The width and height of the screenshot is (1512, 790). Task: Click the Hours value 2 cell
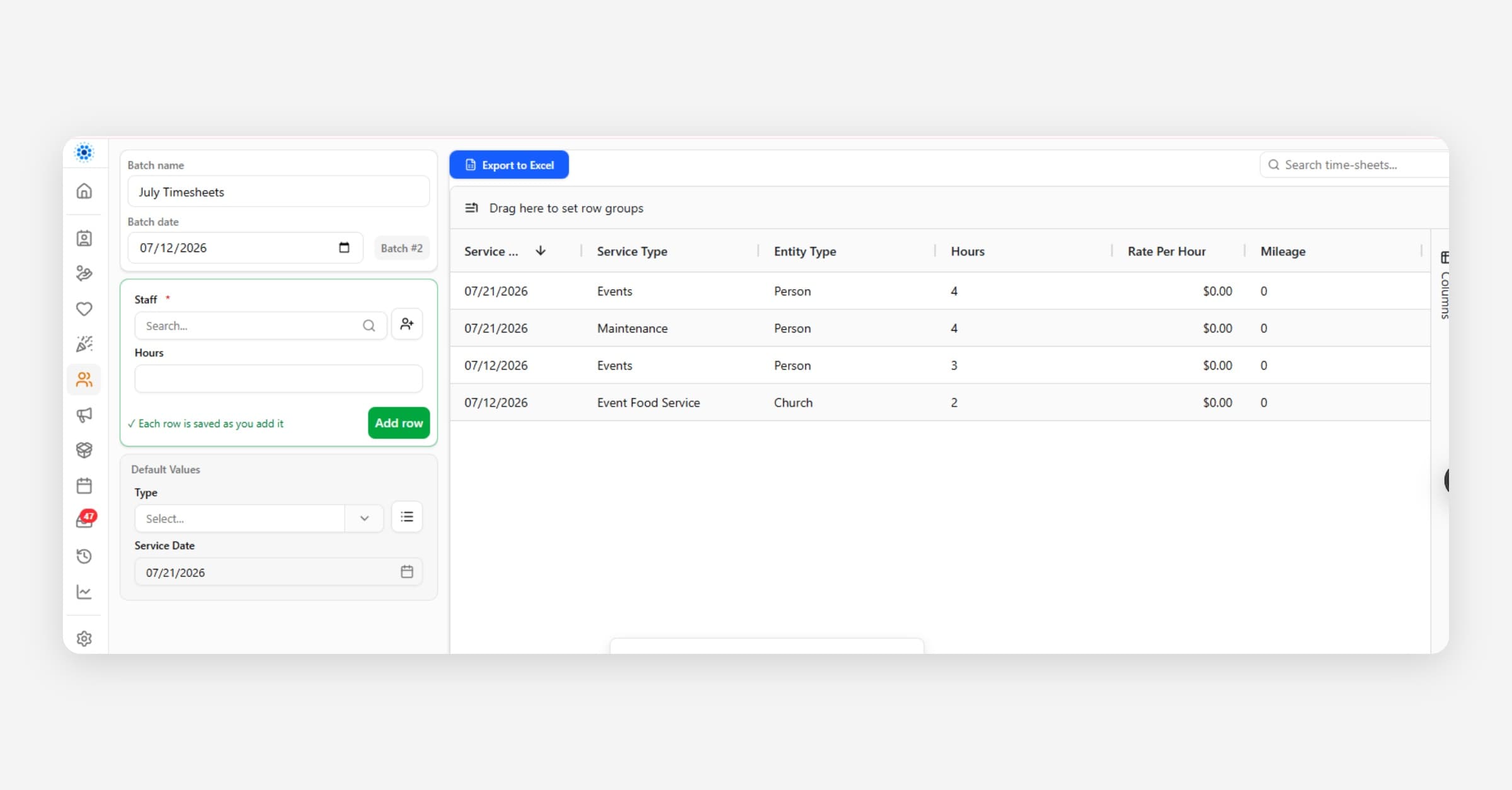tap(954, 403)
